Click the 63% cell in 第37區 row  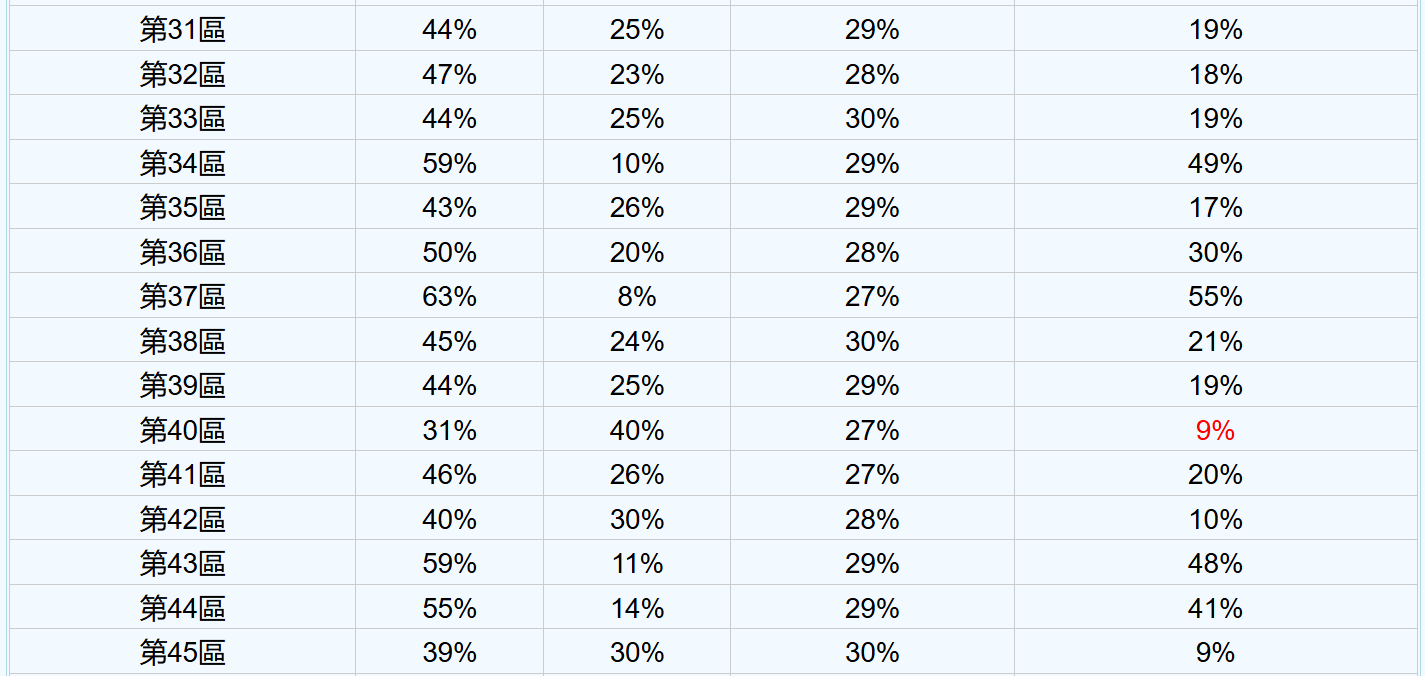(x=449, y=297)
